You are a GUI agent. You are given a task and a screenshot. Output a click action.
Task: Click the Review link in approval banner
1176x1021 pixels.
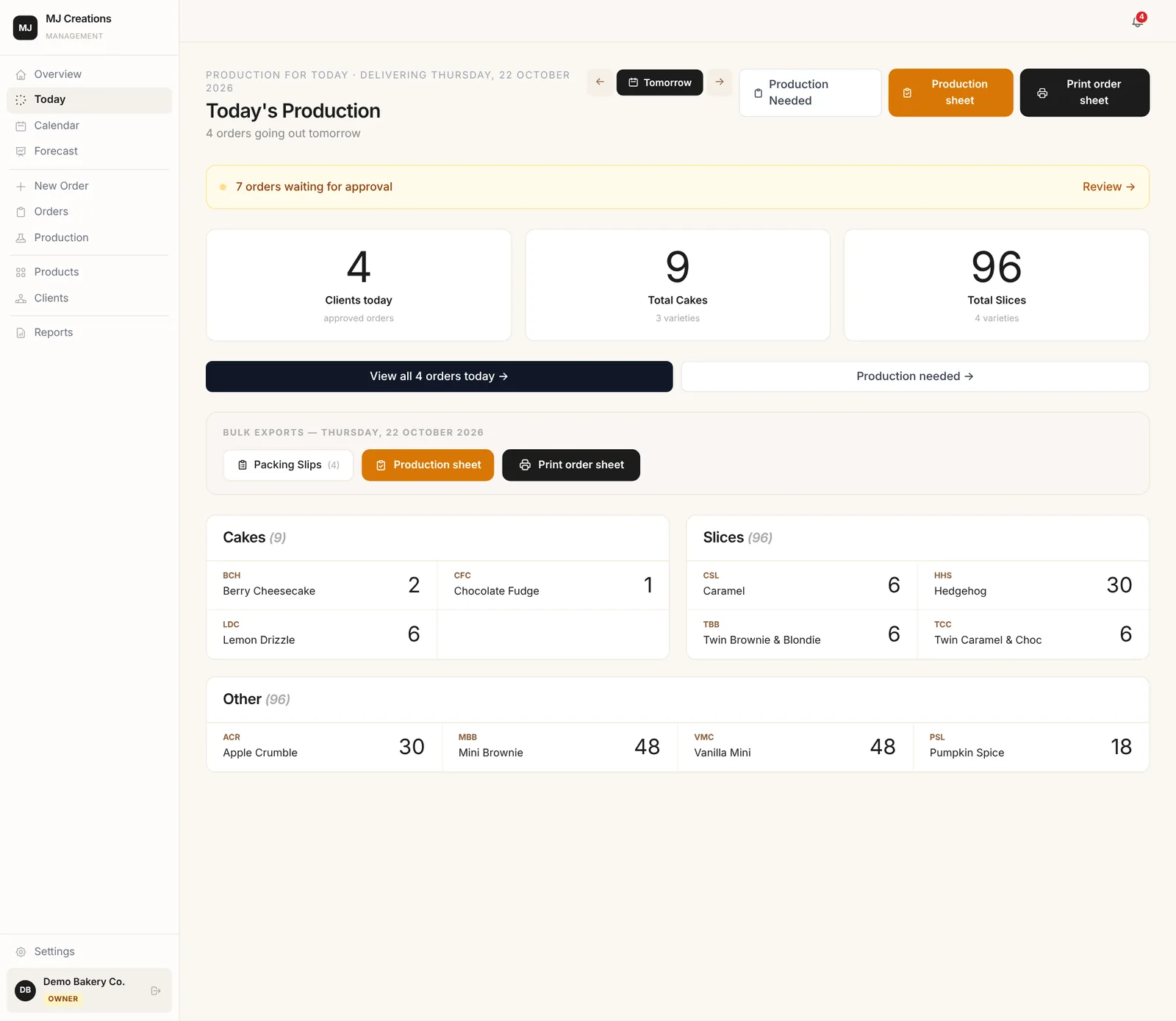1108,187
